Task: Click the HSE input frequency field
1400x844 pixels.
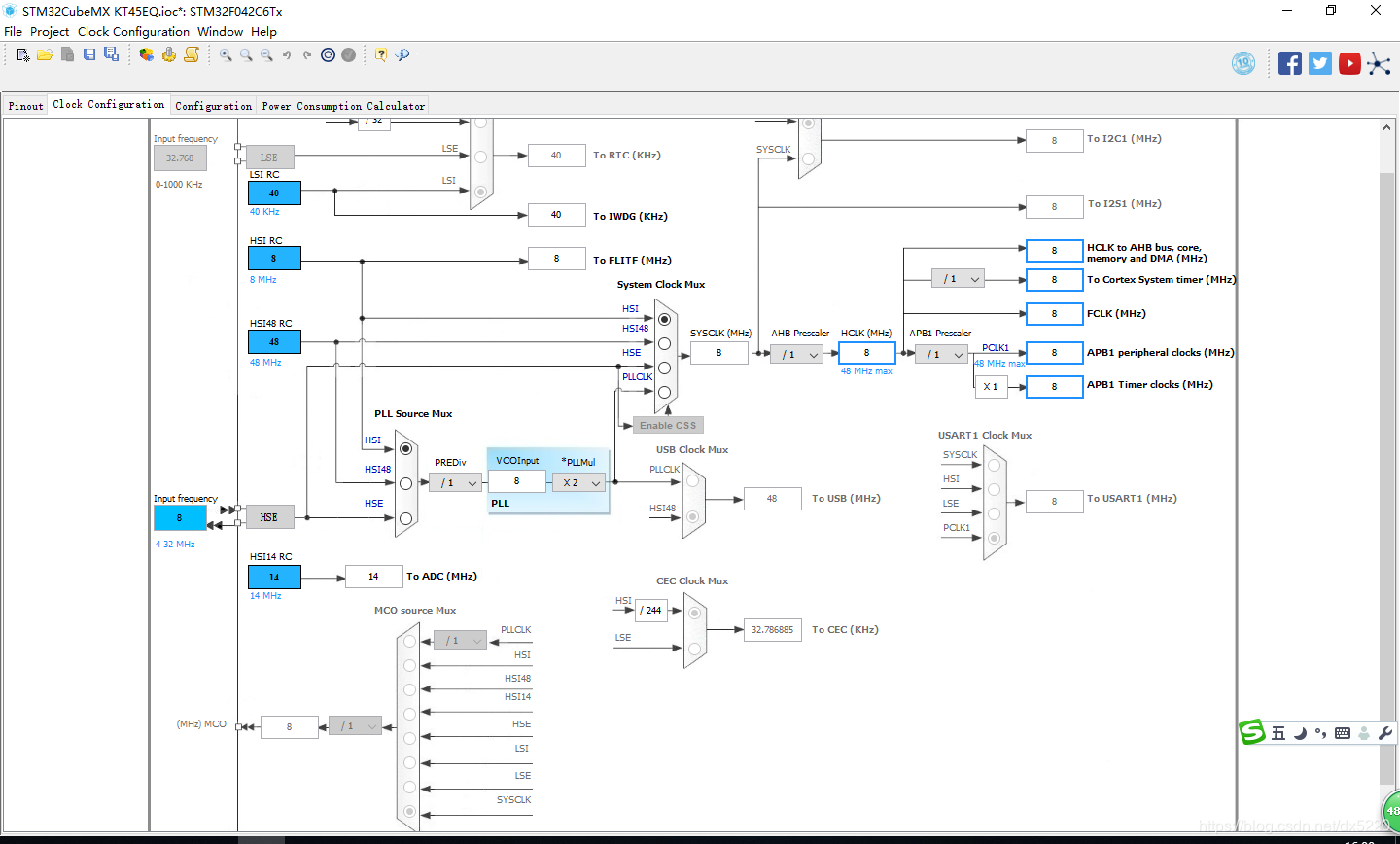Action: pyautogui.click(x=180, y=518)
